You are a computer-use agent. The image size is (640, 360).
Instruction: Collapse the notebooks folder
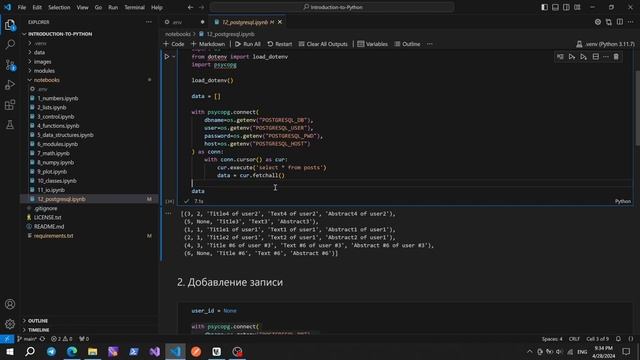point(47,80)
